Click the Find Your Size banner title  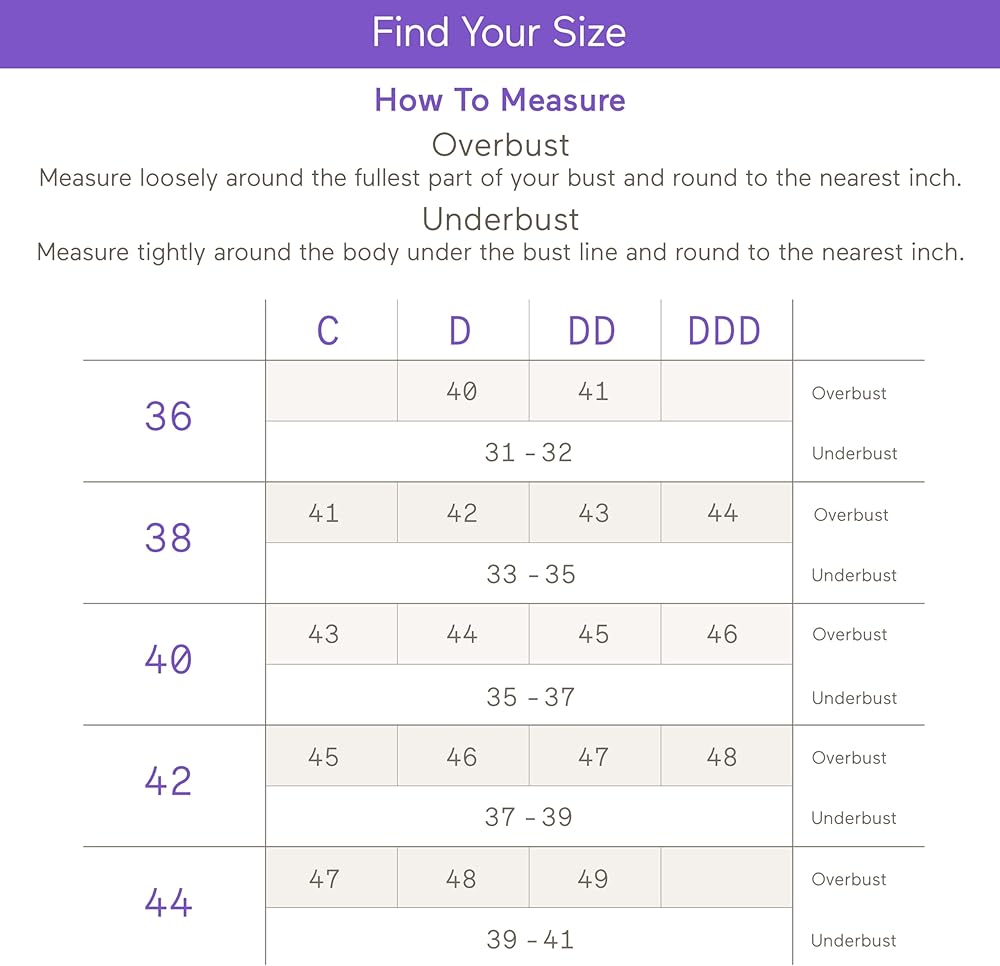click(x=499, y=33)
